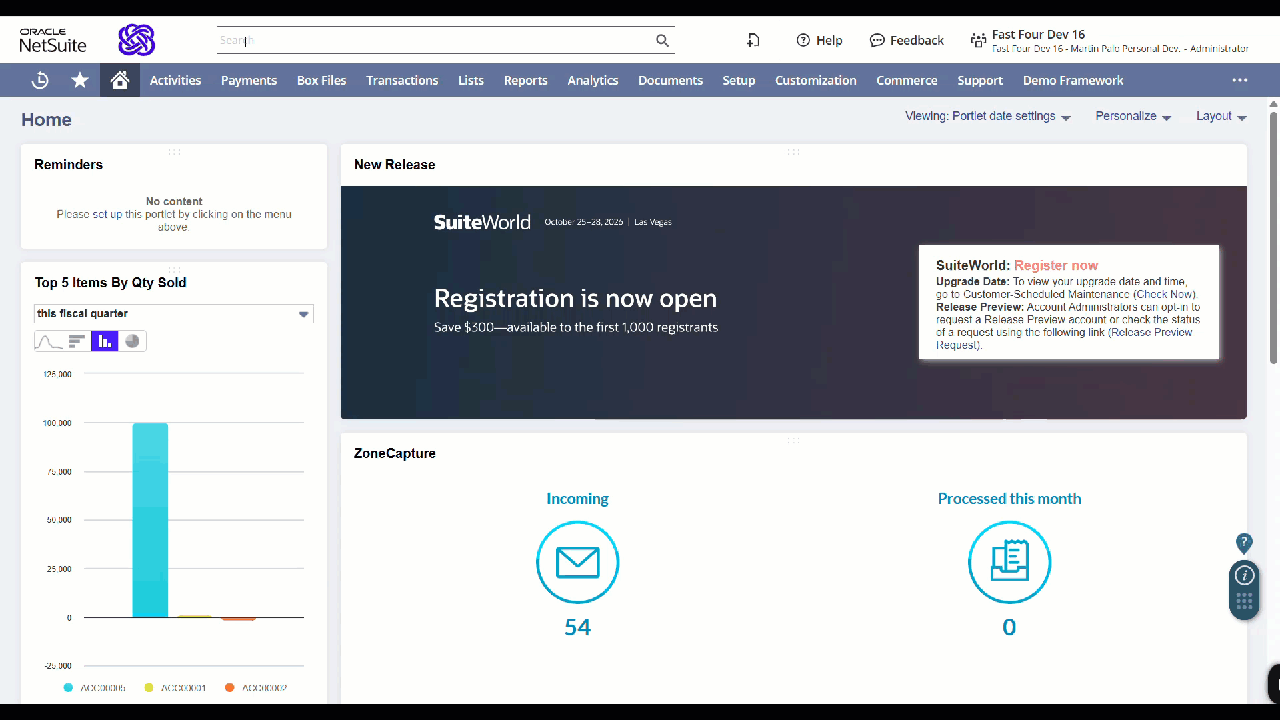
Task: Click the search magnifier icon
Action: tap(662, 40)
